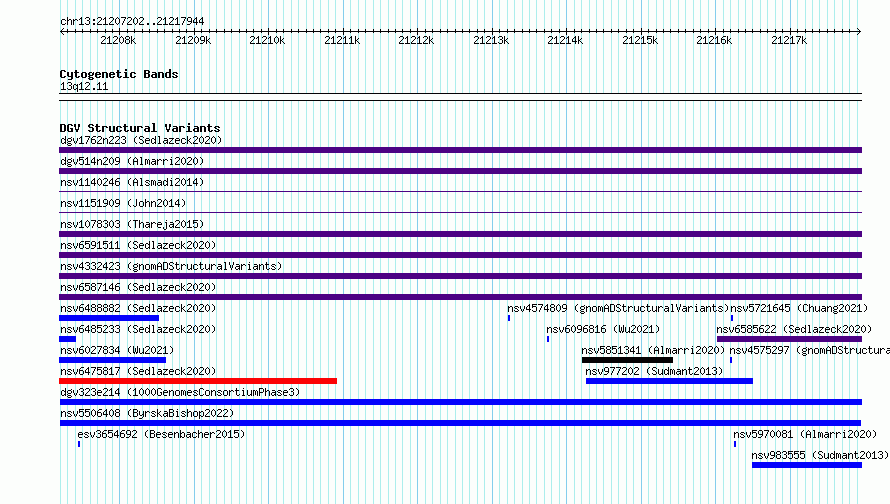
Task: Click the purple bar under dgv514n209
Action: click(460, 171)
